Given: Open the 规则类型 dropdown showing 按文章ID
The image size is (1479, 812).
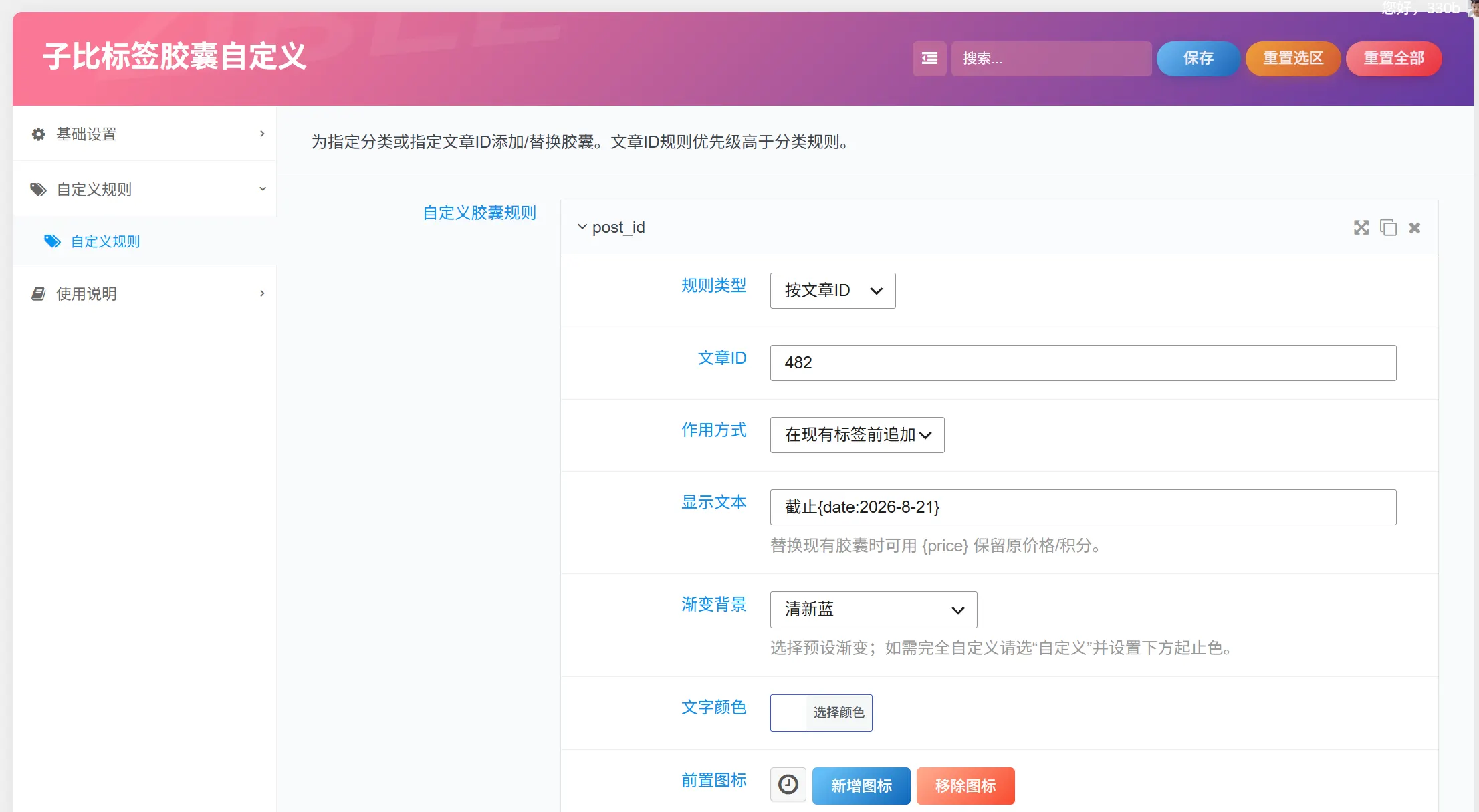Looking at the screenshot, I should pos(832,291).
